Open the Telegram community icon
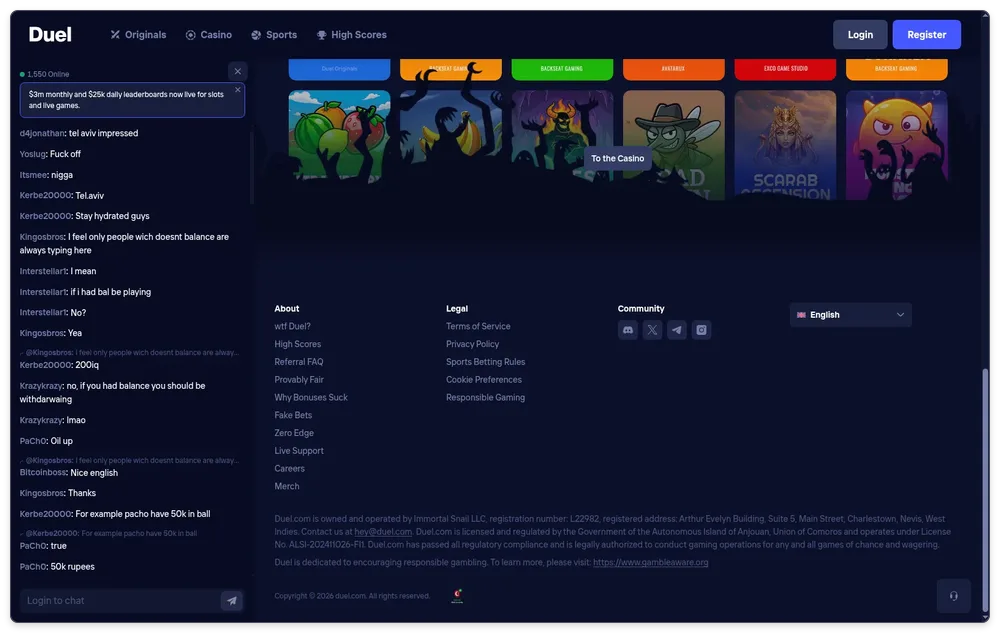This screenshot has width=1000, height=633. [677, 330]
